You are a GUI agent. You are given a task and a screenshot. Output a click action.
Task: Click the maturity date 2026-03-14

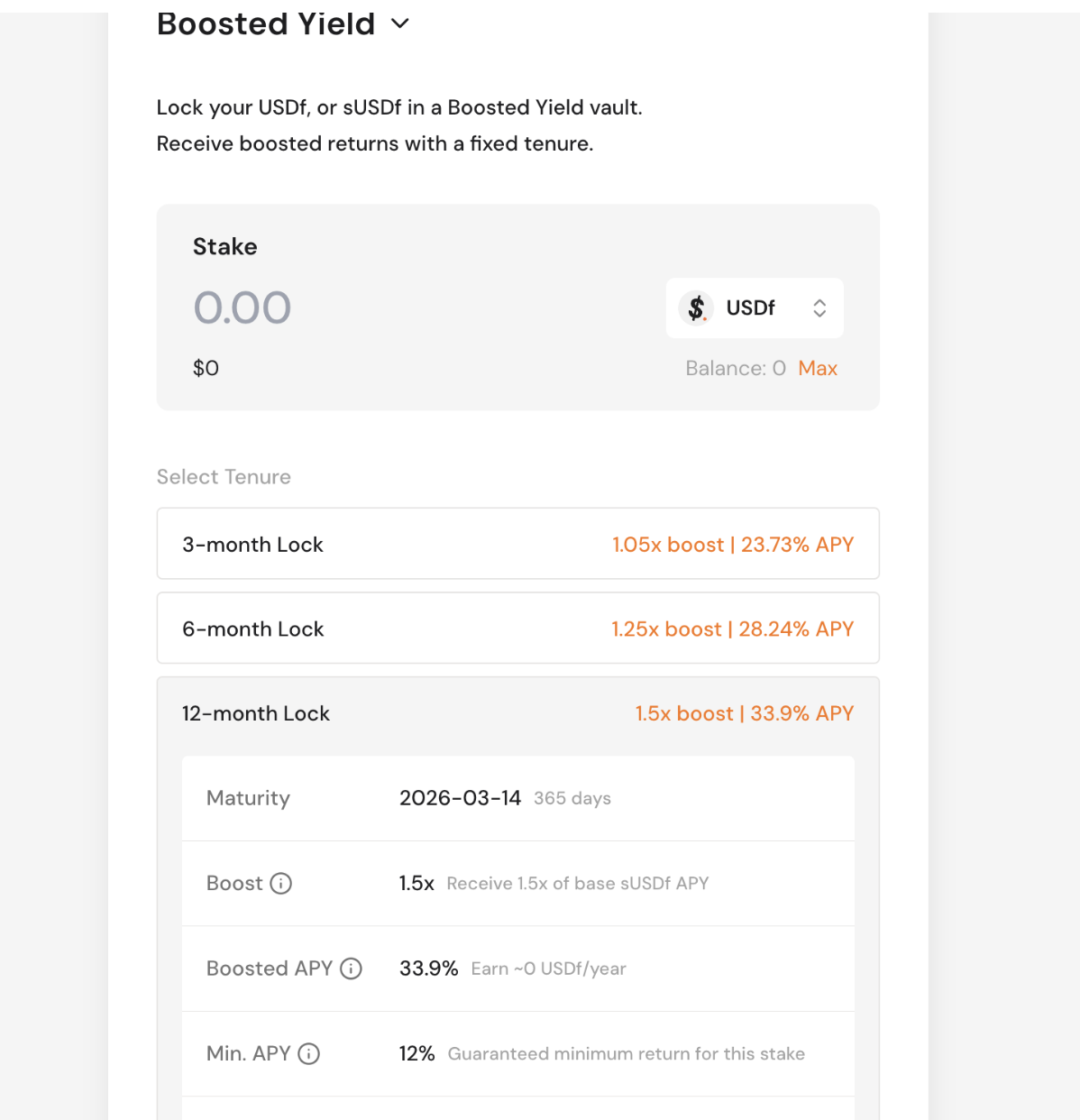(460, 798)
